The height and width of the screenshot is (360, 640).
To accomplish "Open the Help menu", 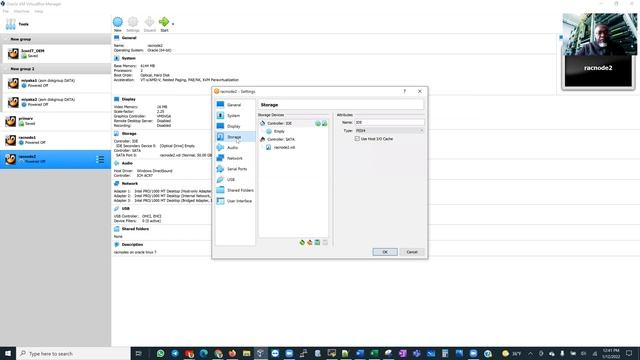I will click(38, 11).
